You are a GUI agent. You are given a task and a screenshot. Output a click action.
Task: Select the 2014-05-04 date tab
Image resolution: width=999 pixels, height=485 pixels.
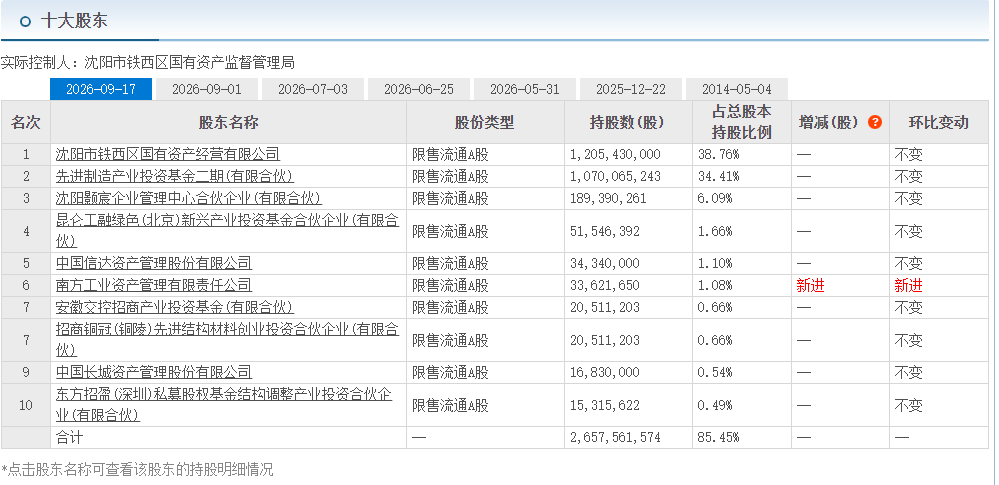click(737, 89)
